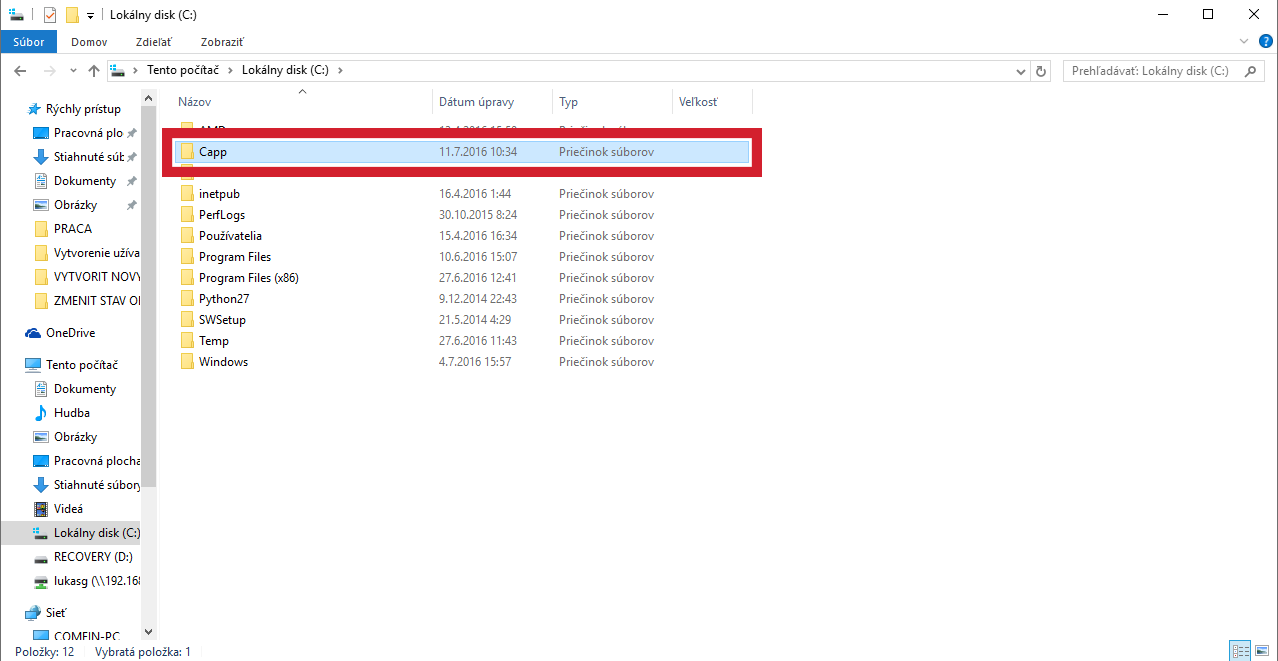Open the customize quick access toolbar dropdown
The image size is (1278, 661).
90,15
